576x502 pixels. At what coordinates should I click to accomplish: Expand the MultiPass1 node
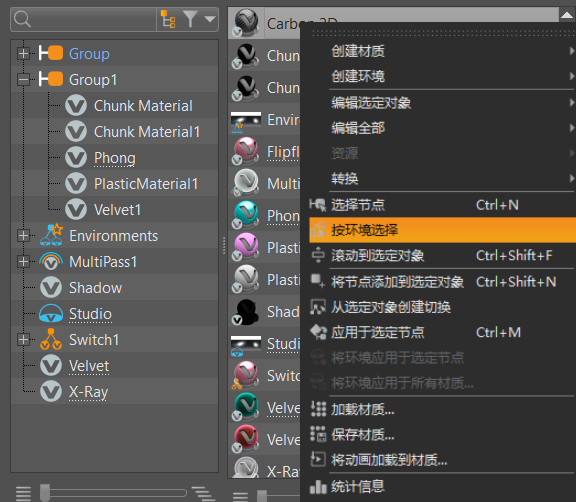click(23, 261)
